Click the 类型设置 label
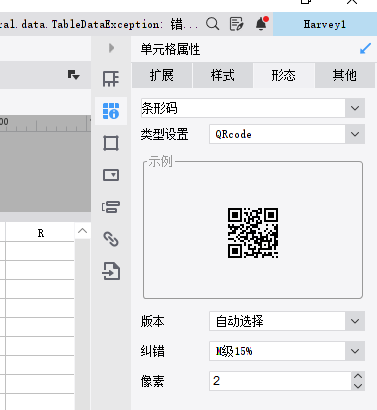 (164, 134)
